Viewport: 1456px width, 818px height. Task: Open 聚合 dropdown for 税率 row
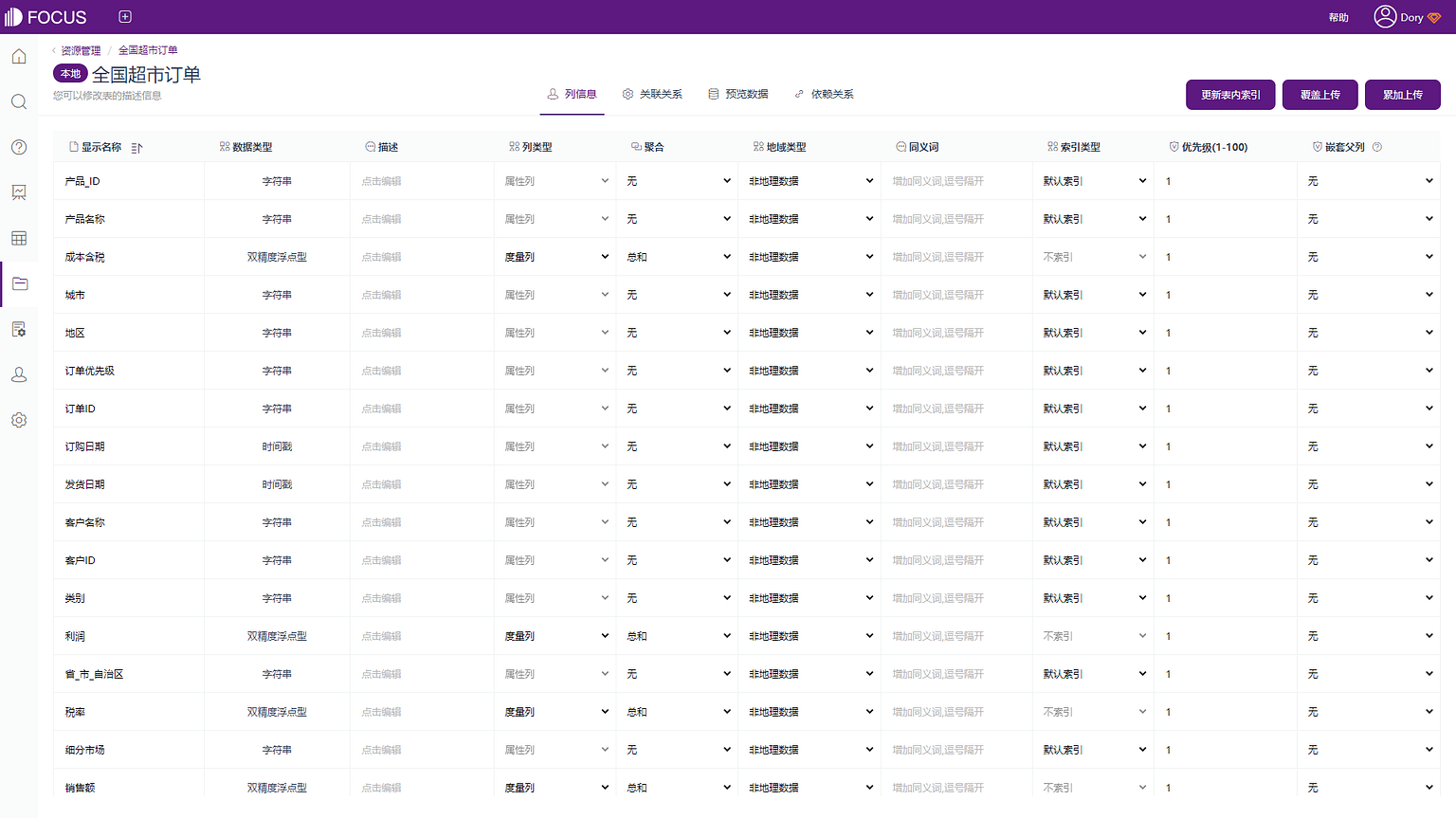point(678,712)
